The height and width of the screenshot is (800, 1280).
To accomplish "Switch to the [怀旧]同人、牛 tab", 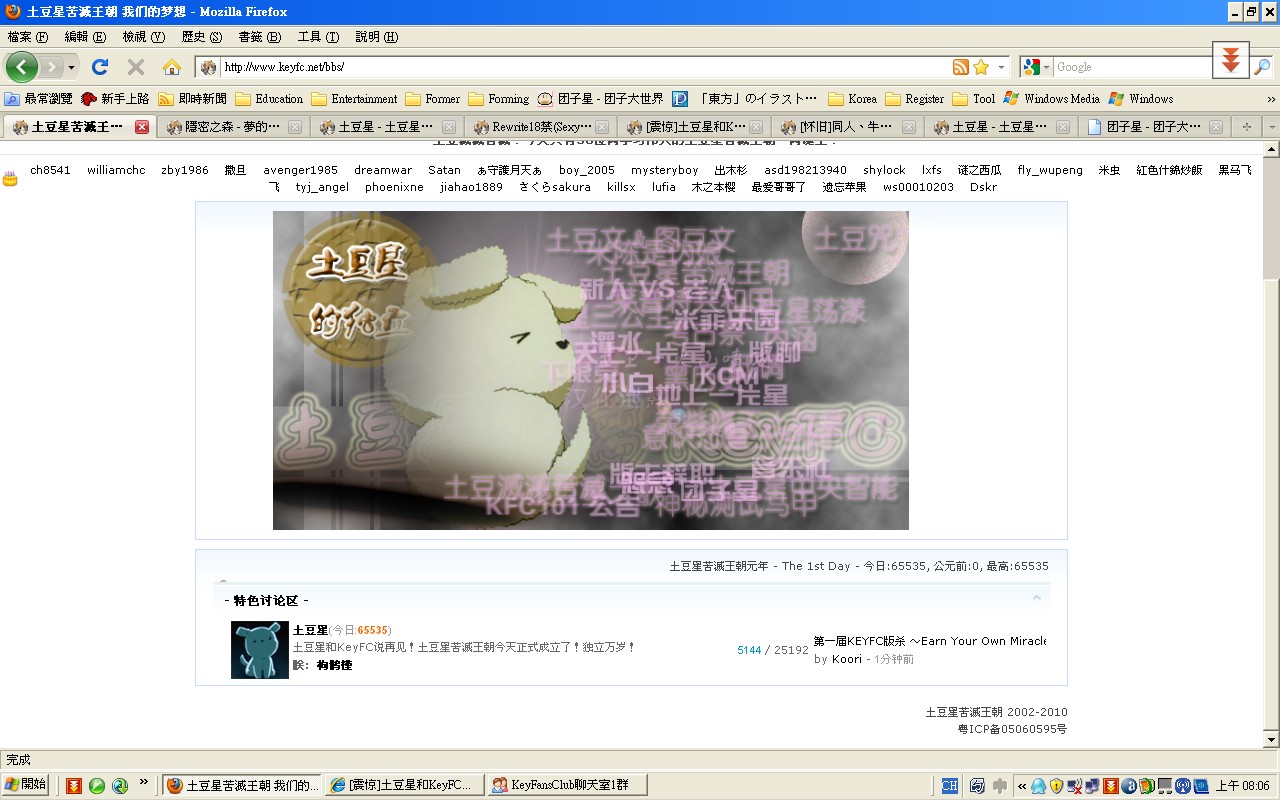I will point(847,127).
